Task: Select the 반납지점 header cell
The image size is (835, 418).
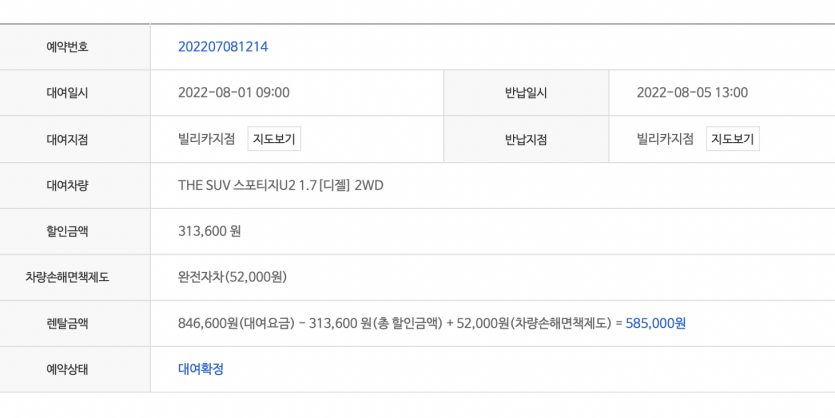Action: [x=526, y=139]
